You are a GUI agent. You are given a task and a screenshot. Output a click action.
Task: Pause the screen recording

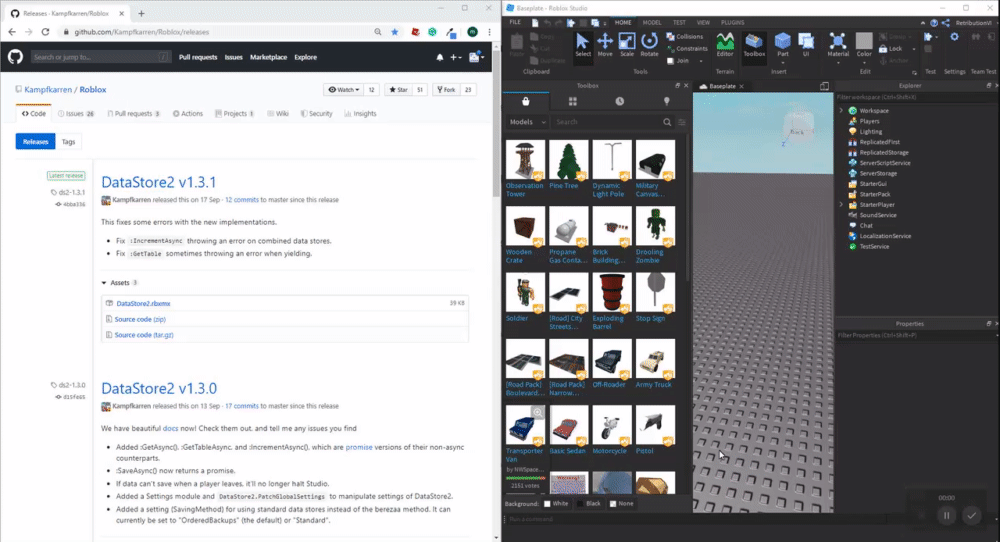pos(946,515)
